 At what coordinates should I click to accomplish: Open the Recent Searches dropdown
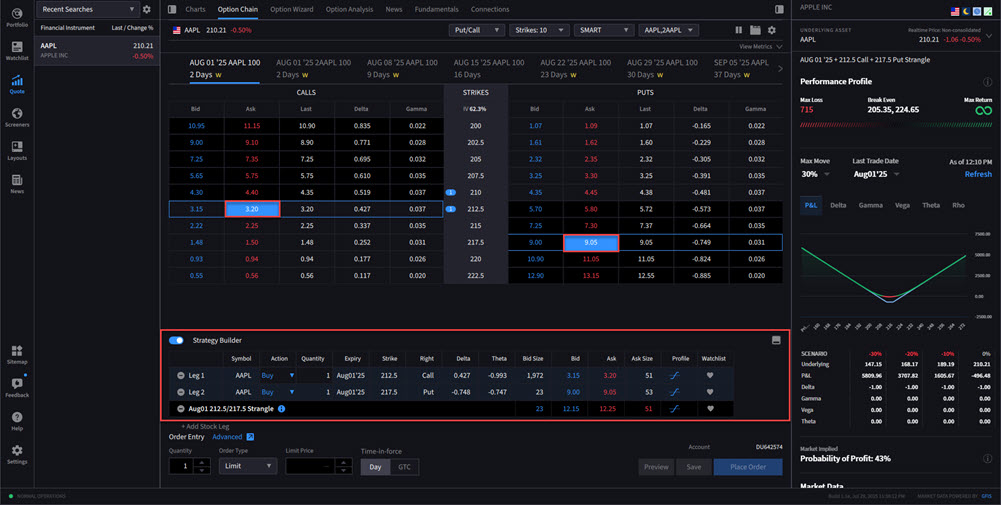[87, 10]
